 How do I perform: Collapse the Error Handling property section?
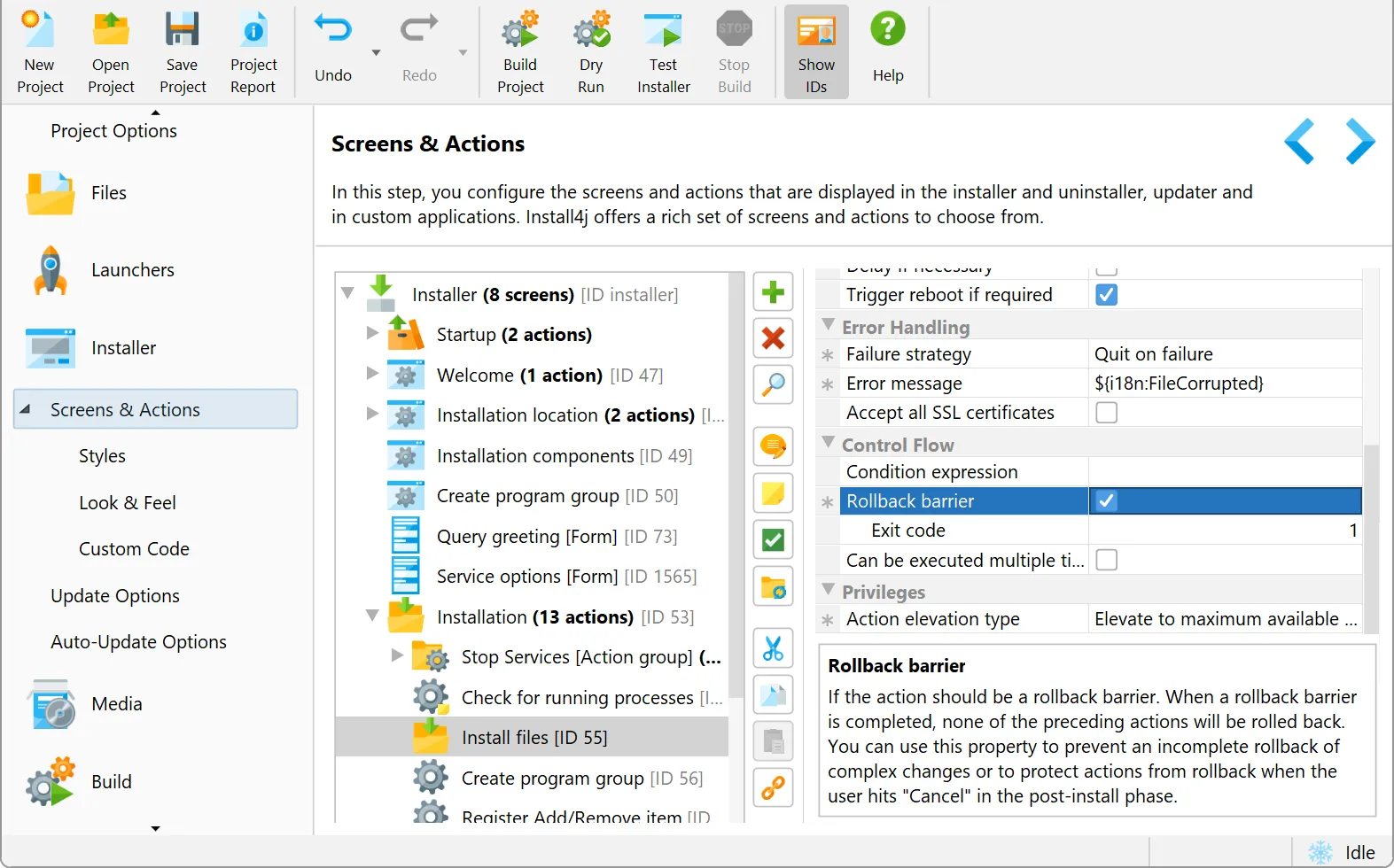click(x=829, y=325)
